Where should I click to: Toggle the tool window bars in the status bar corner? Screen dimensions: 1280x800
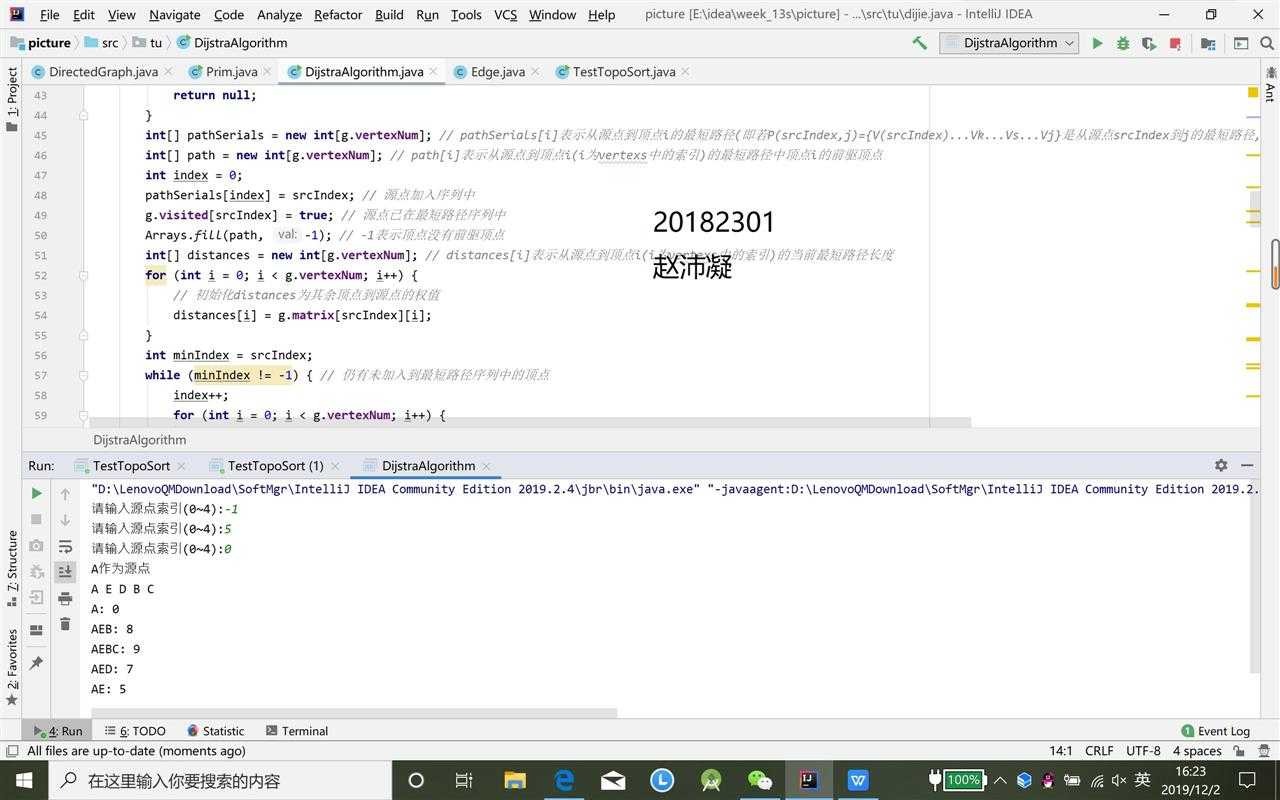tap(11, 751)
